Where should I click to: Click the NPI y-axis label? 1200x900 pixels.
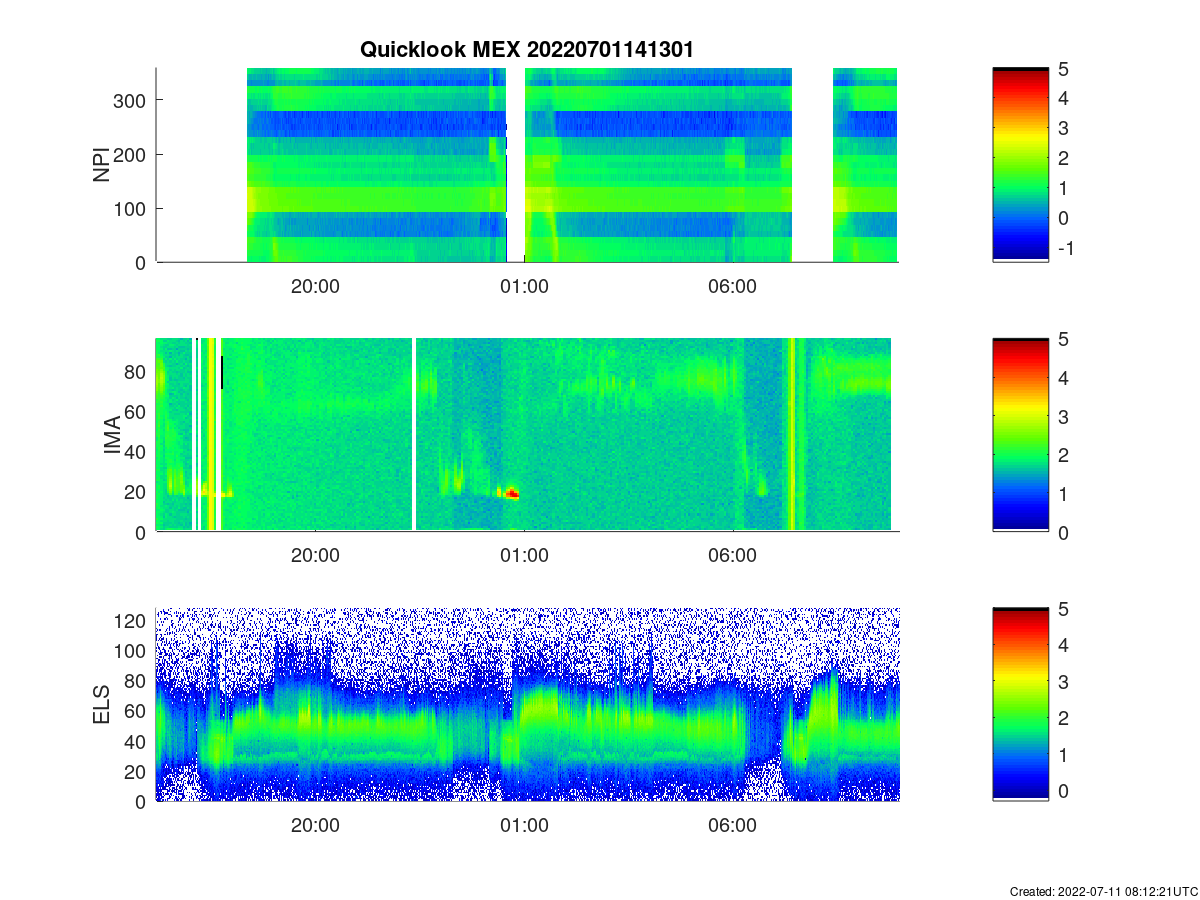coord(102,165)
